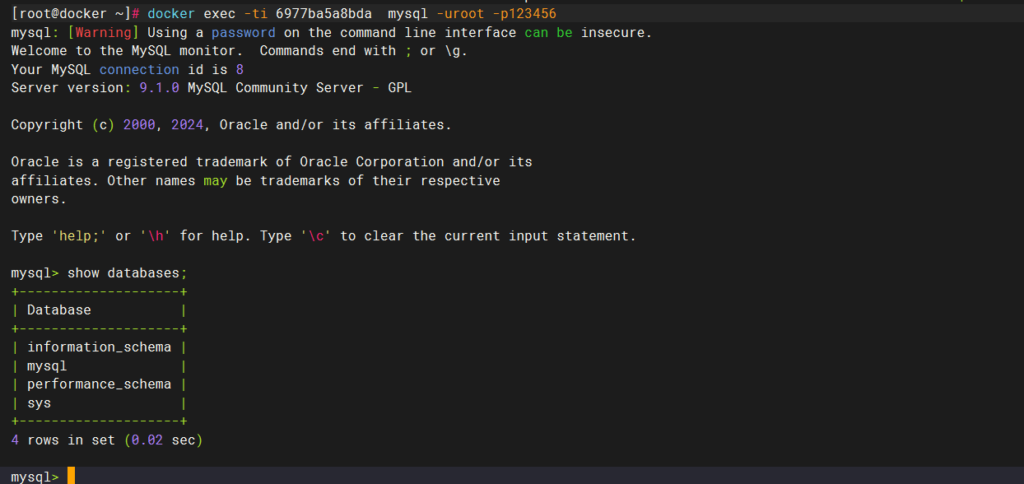Click the Database column header
This screenshot has width=1024, height=484.
tap(59, 310)
